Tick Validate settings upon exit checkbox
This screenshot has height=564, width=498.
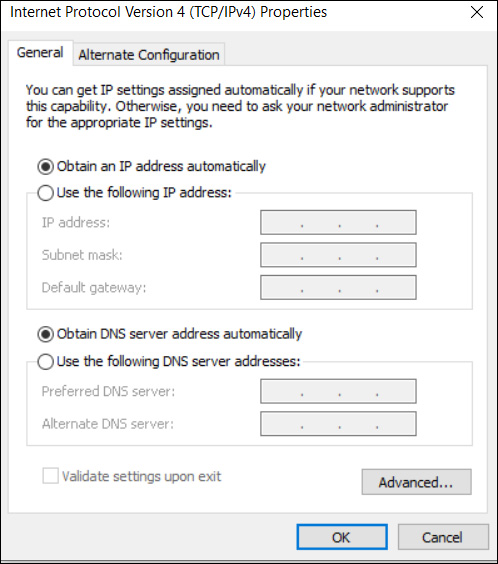tap(50, 476)
